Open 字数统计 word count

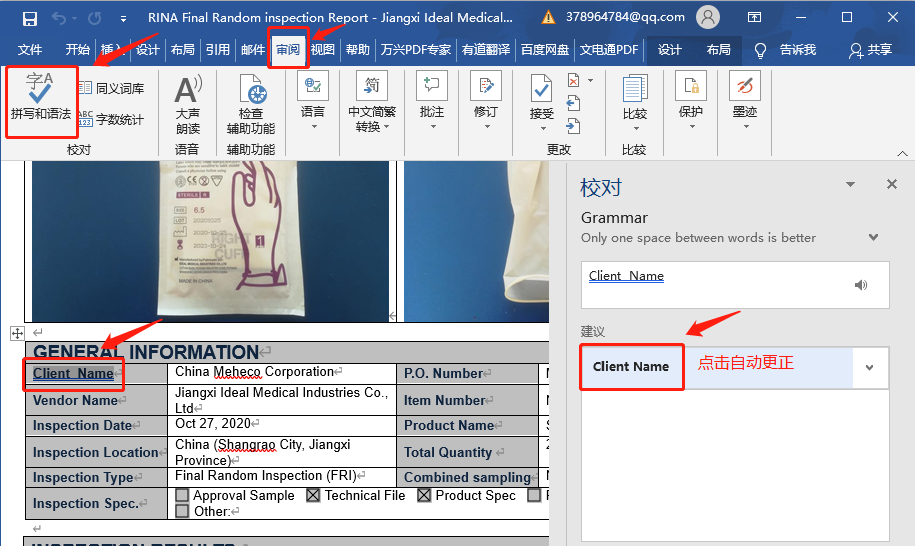point(111,120)
